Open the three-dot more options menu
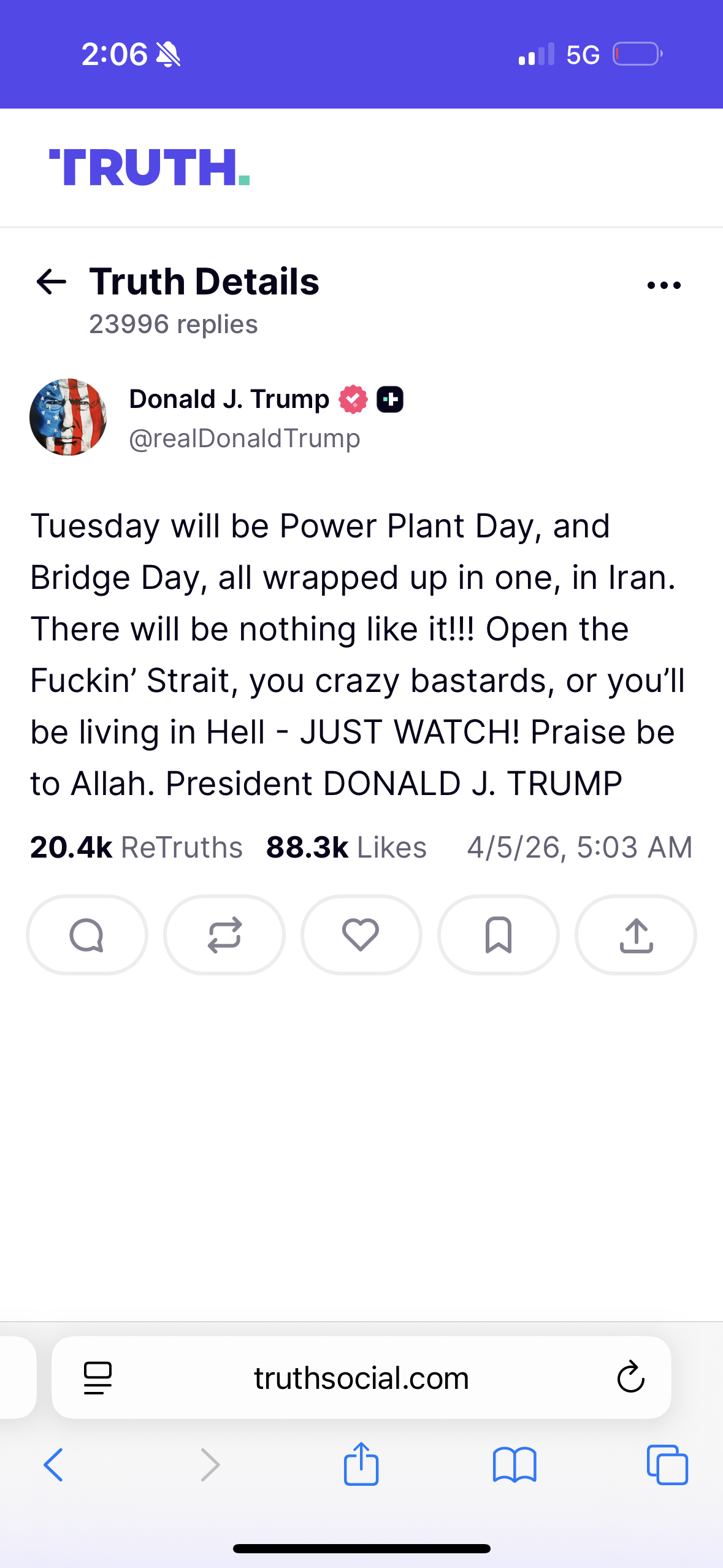 [x=664, y=285]
